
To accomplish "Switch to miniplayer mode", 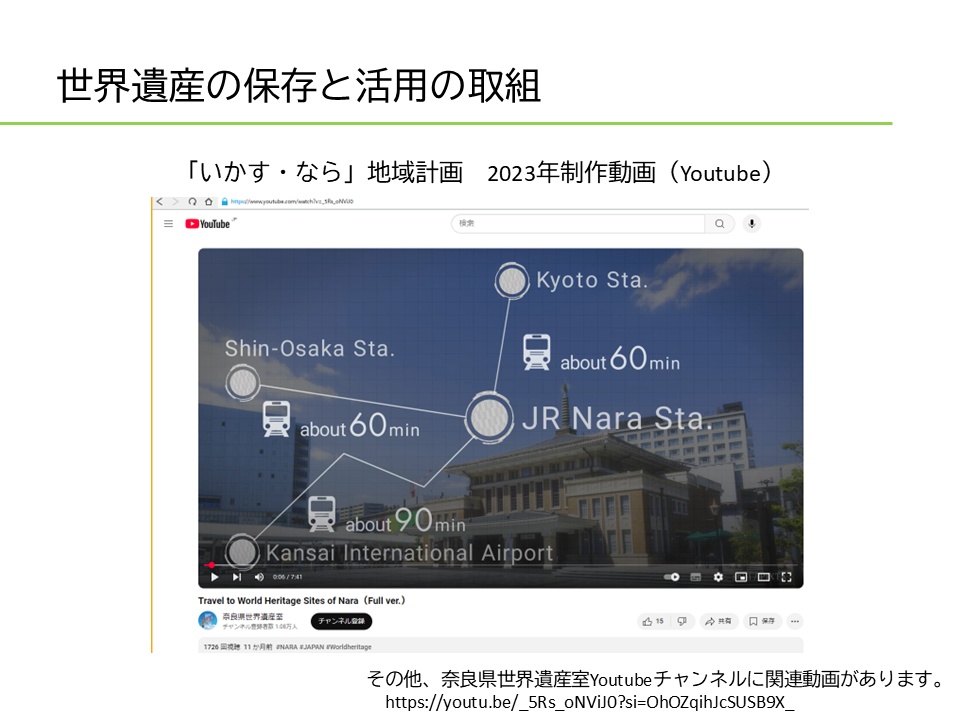I will 741,577.
